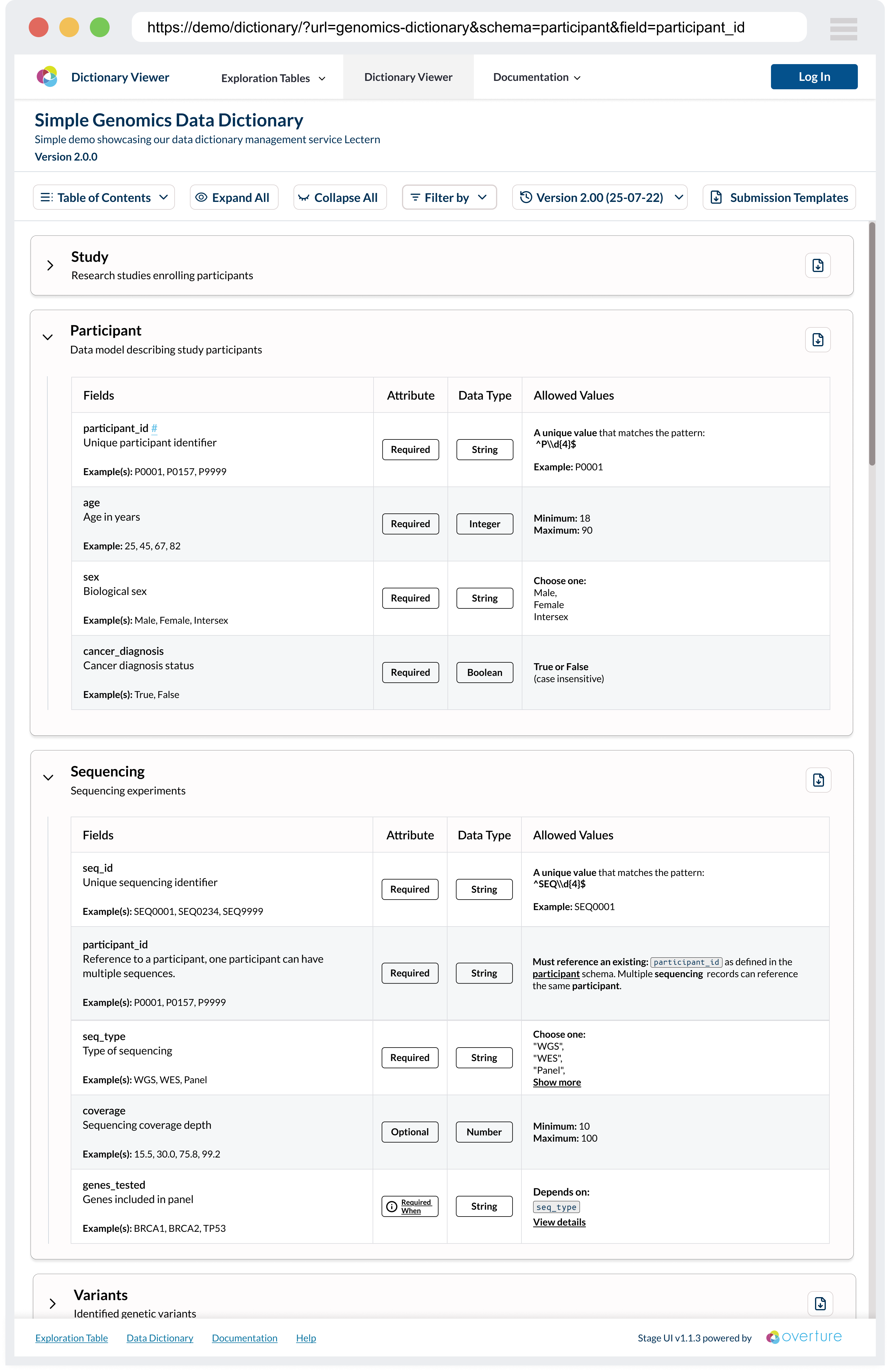Switch to the Exploration Tables menu

272,77
